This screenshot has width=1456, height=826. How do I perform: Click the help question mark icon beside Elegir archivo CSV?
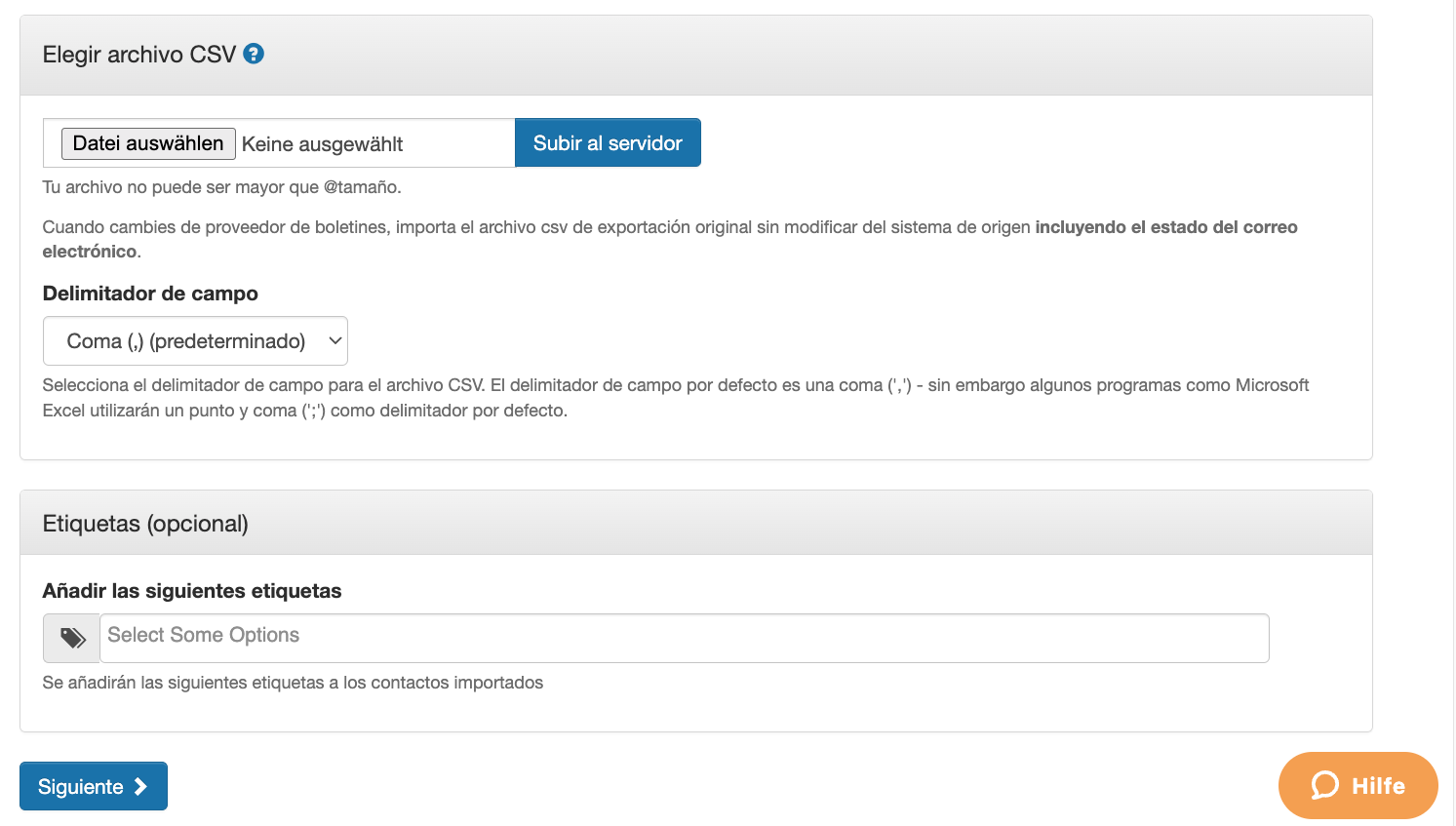pyautogui.click(x=254, y=54)
